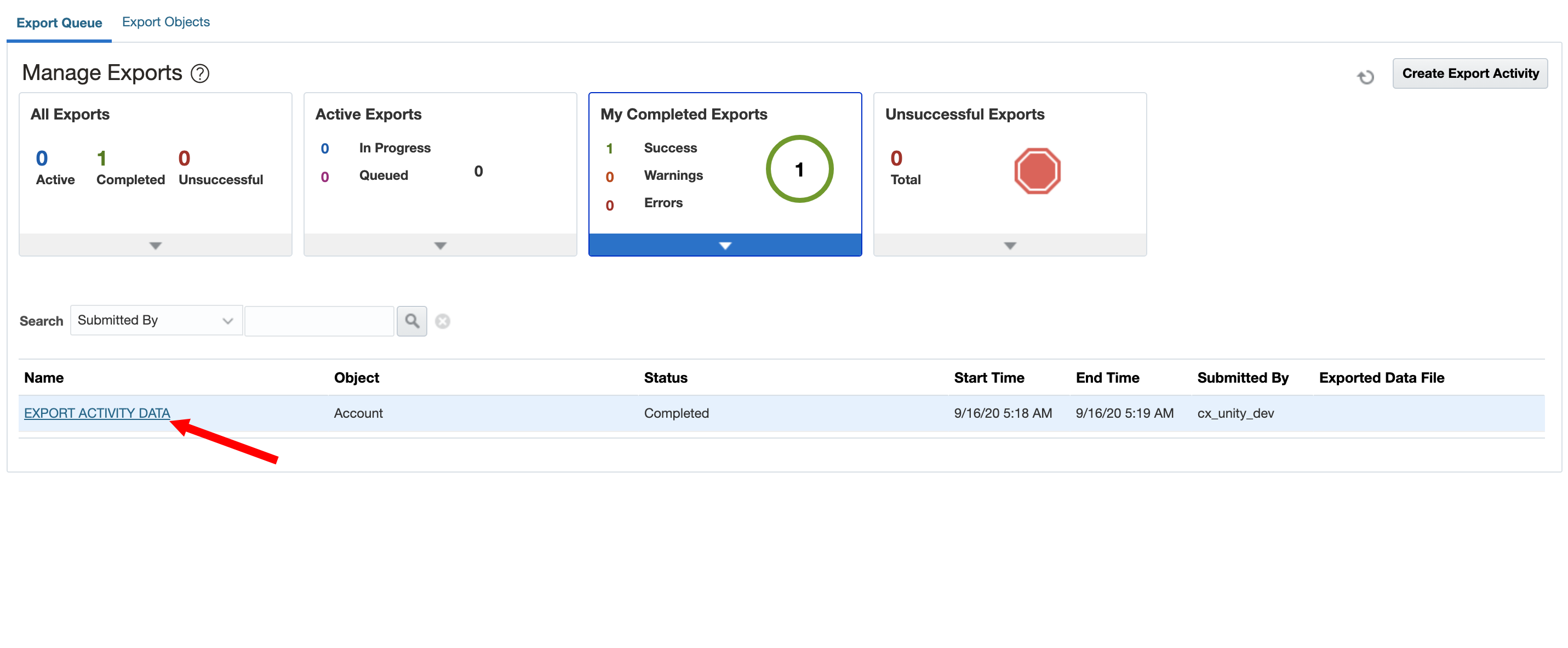
Task: Click Create Export Activity button
Action: (x=1470, y=73)
